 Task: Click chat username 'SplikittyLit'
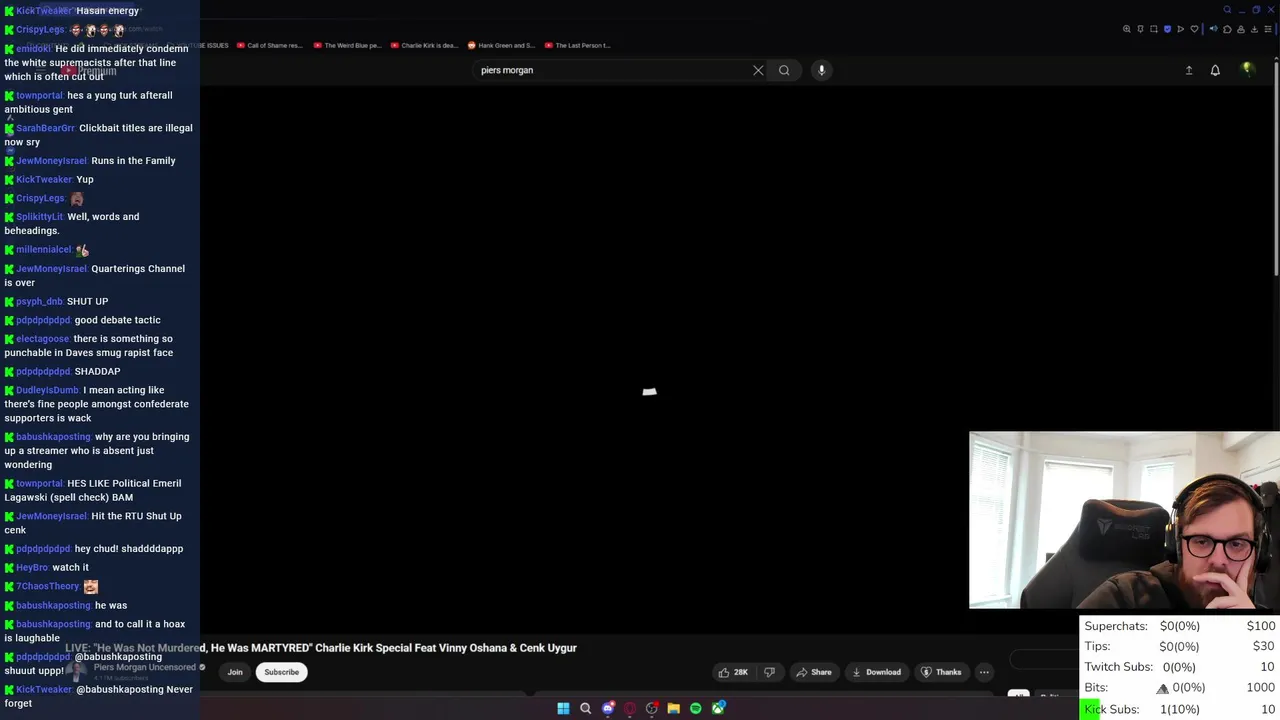39,216
